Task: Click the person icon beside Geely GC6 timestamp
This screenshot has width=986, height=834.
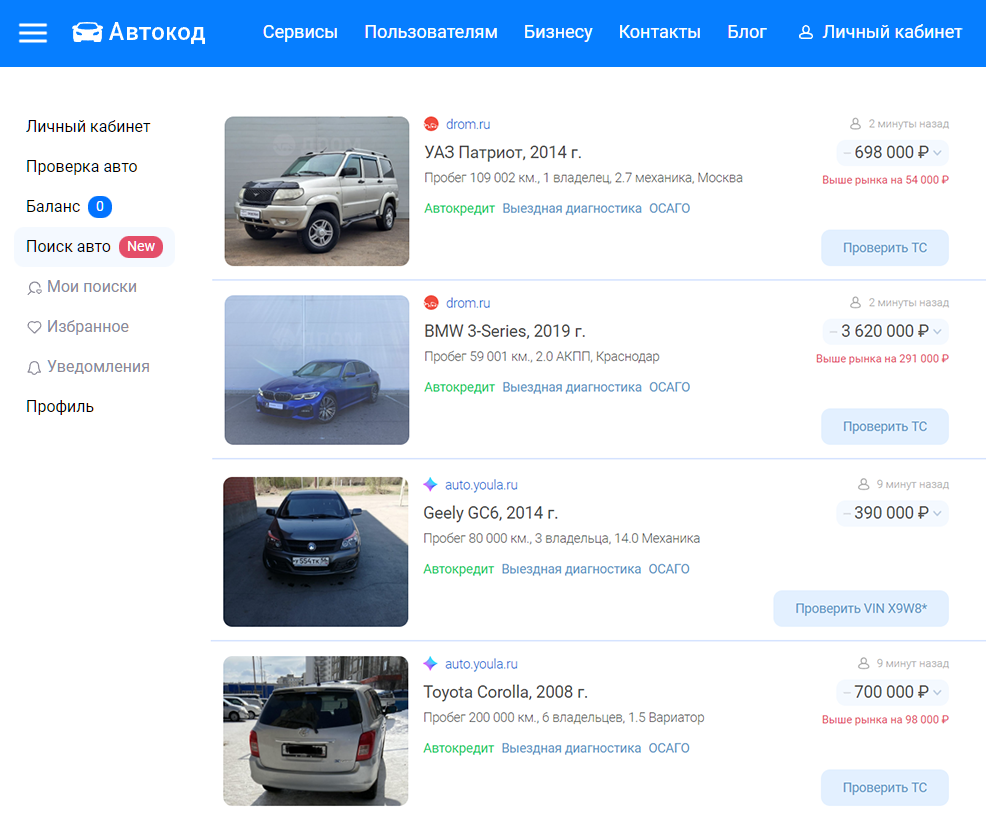Action: coord(863,484)
